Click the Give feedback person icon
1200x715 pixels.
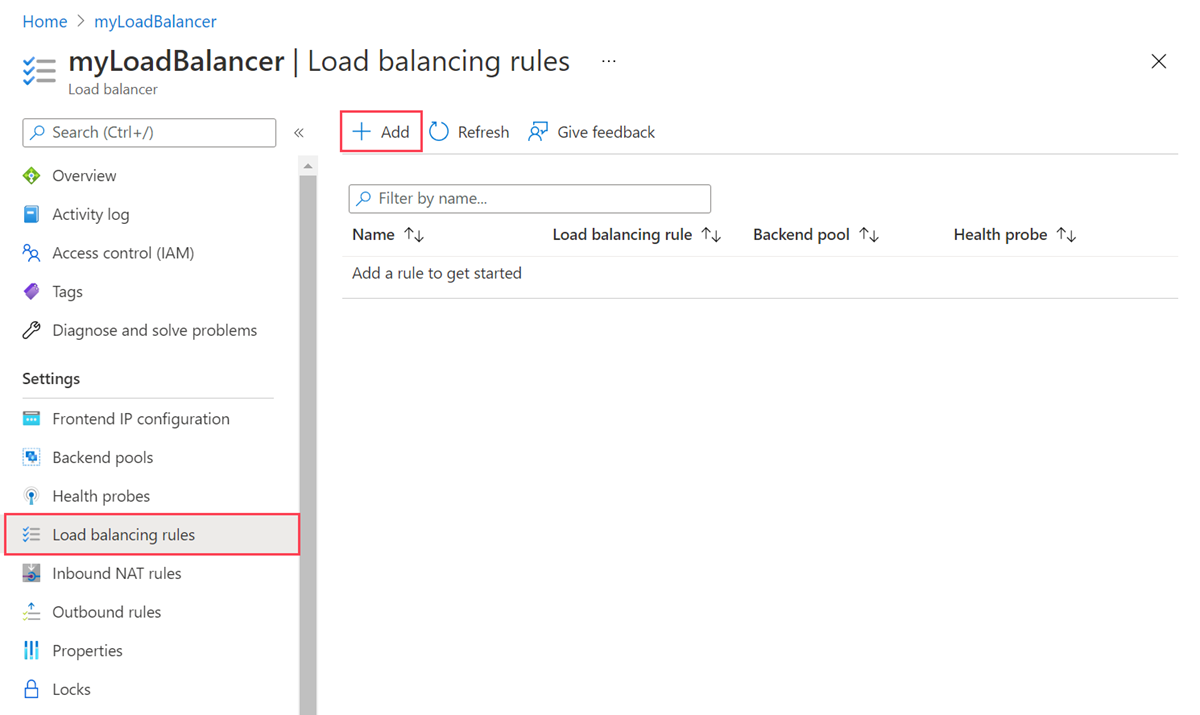(538, 132)
